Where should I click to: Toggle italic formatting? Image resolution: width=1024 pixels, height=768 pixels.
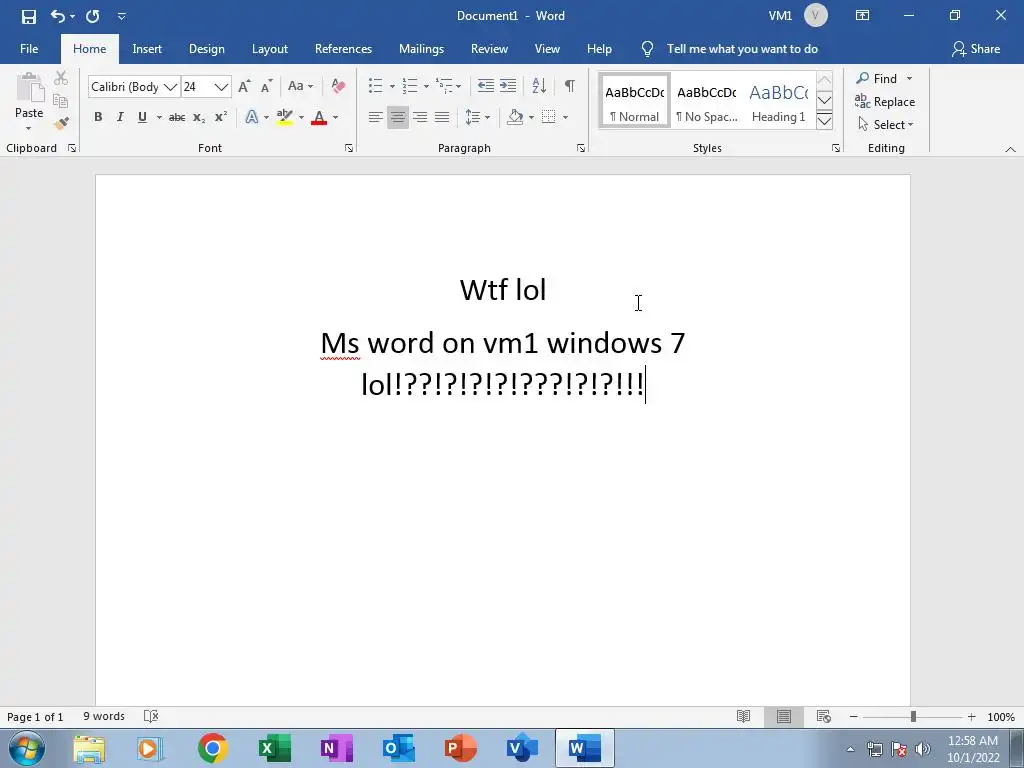point(120,118)
